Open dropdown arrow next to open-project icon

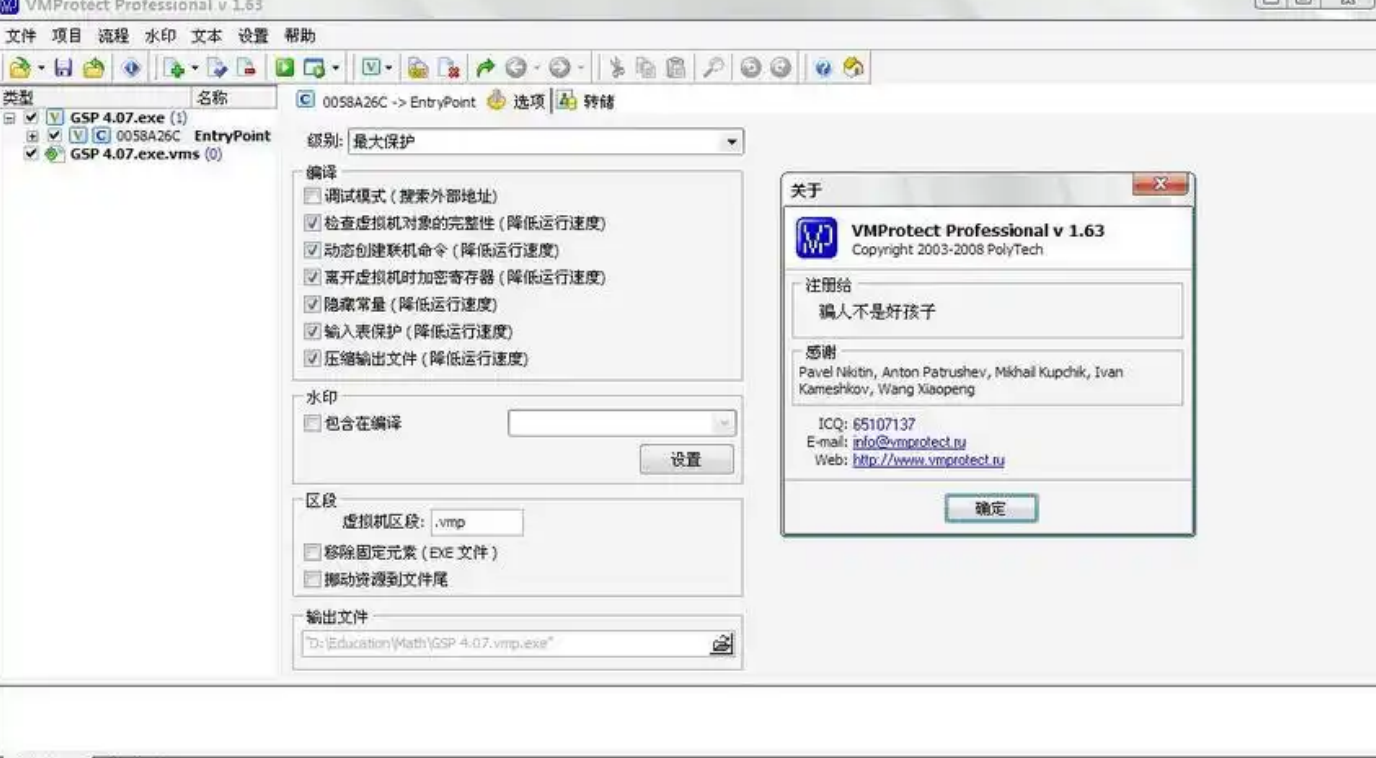click(x=42, y=68)
